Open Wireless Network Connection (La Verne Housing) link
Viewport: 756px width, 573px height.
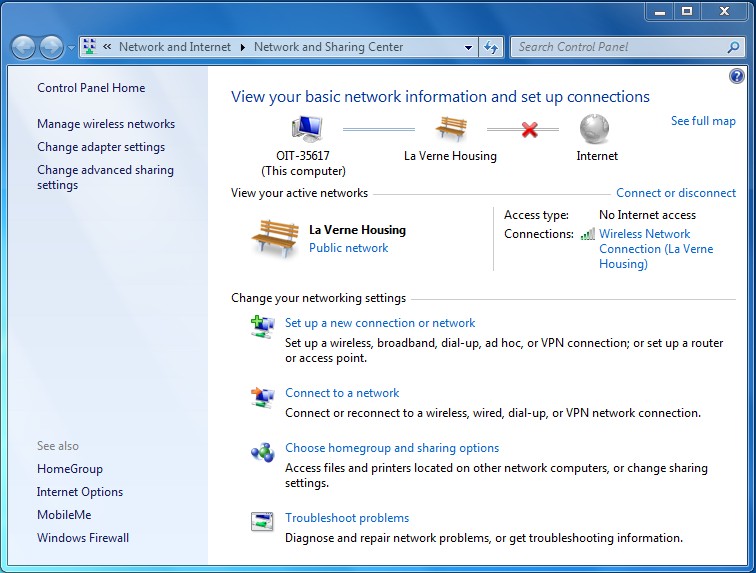pos(656,249)
